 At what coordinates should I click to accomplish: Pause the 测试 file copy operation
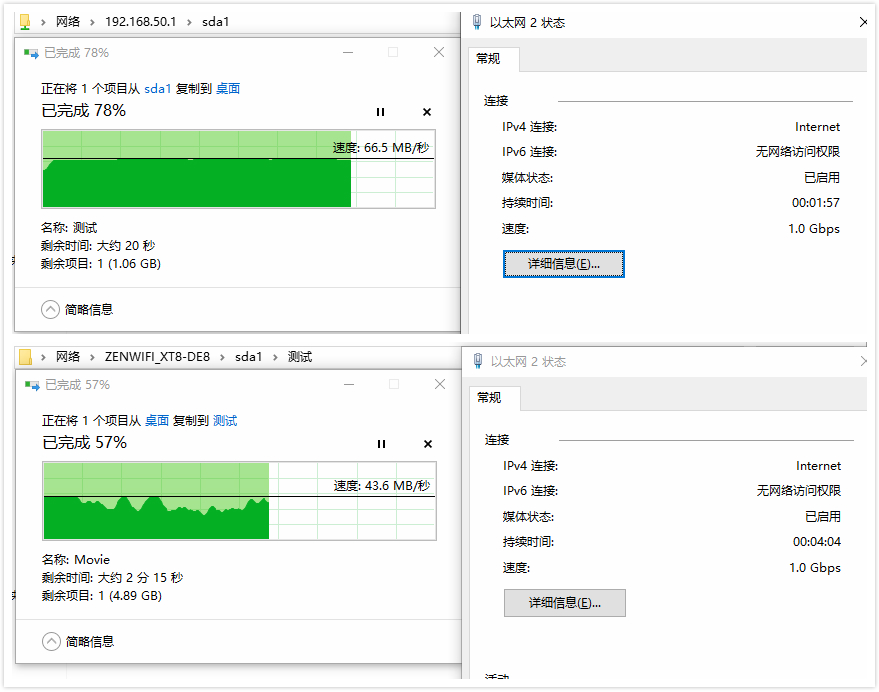click(380, 112)
